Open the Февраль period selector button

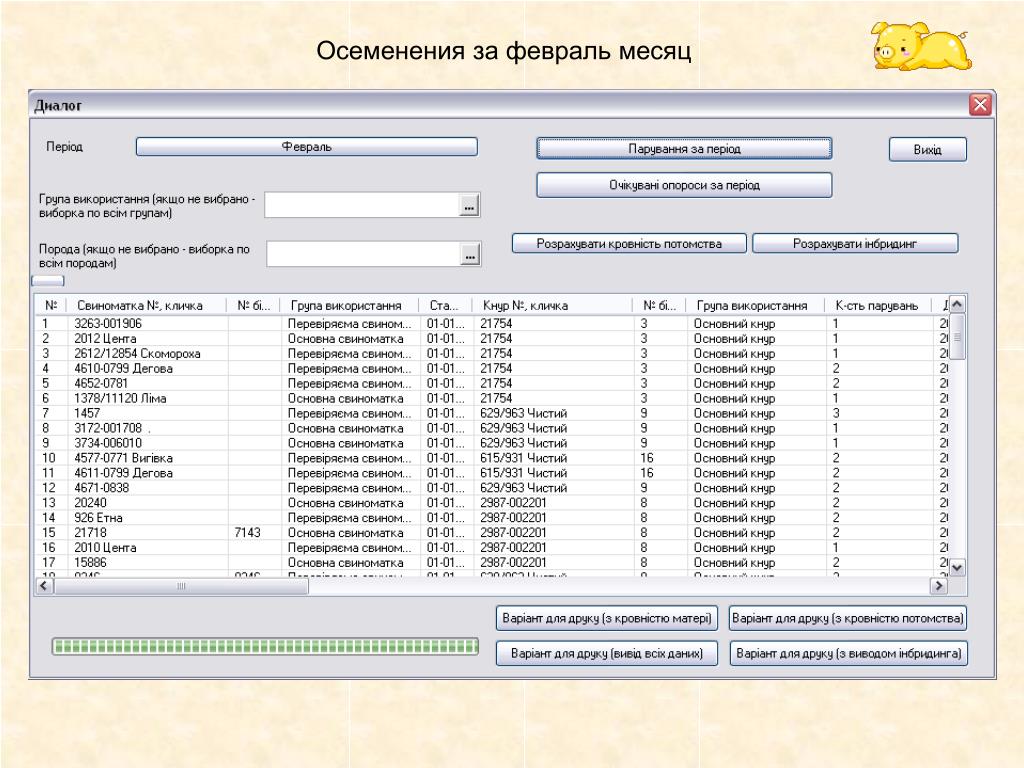306,147
